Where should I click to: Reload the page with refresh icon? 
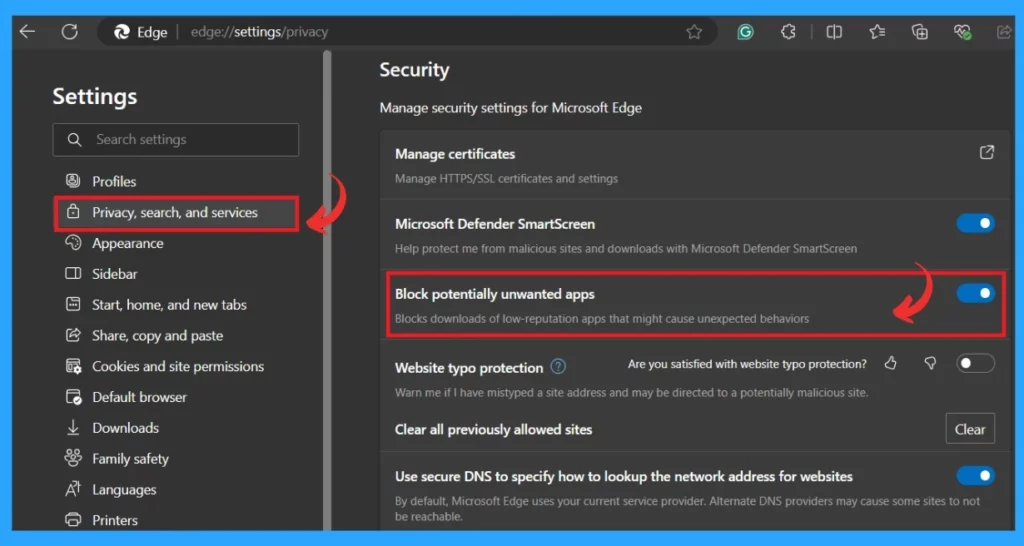click(70, 31)
